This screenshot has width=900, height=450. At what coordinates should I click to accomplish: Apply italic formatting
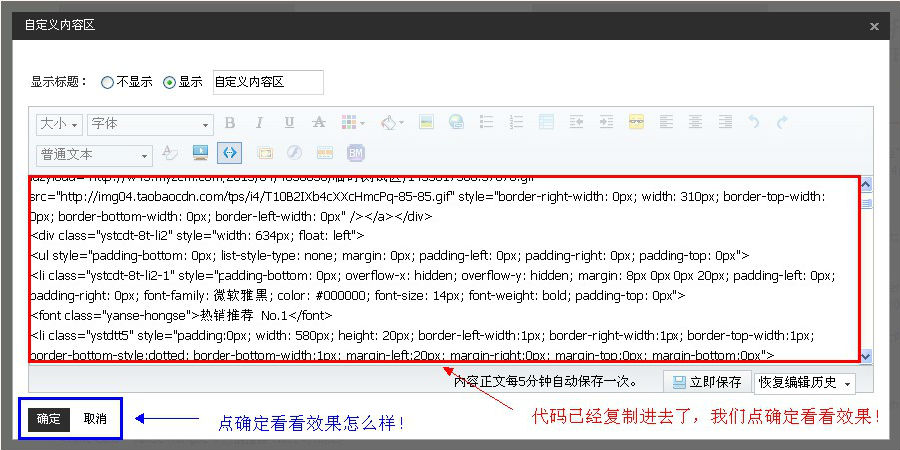259,123
